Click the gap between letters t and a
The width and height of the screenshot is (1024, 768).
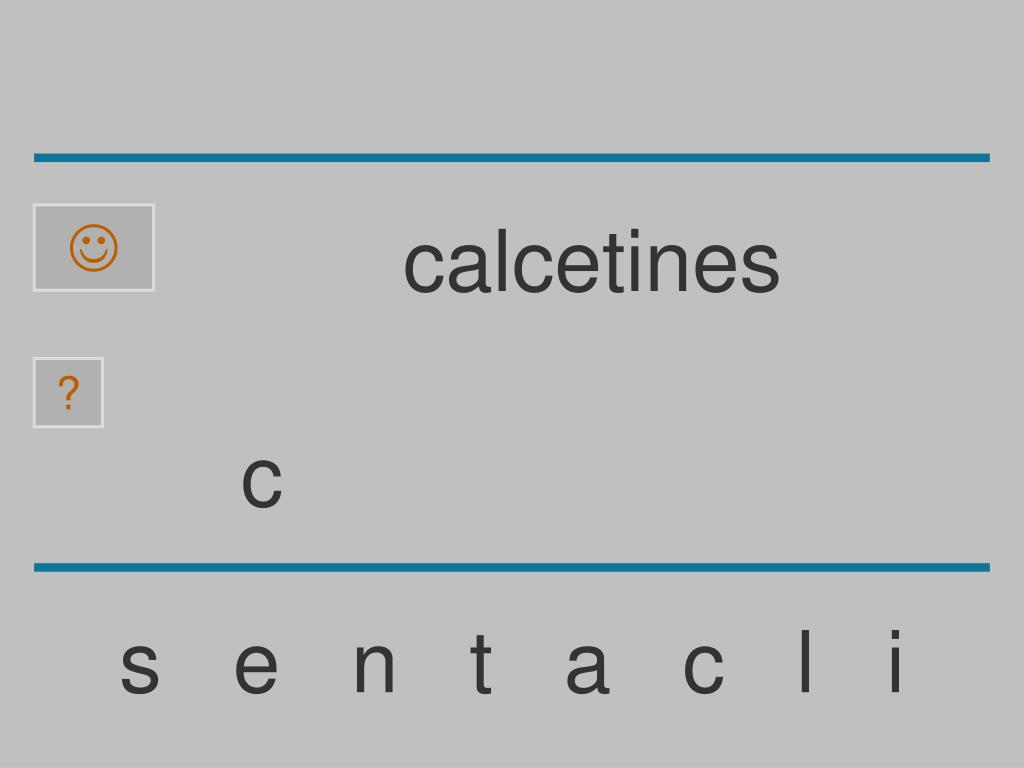530,663
